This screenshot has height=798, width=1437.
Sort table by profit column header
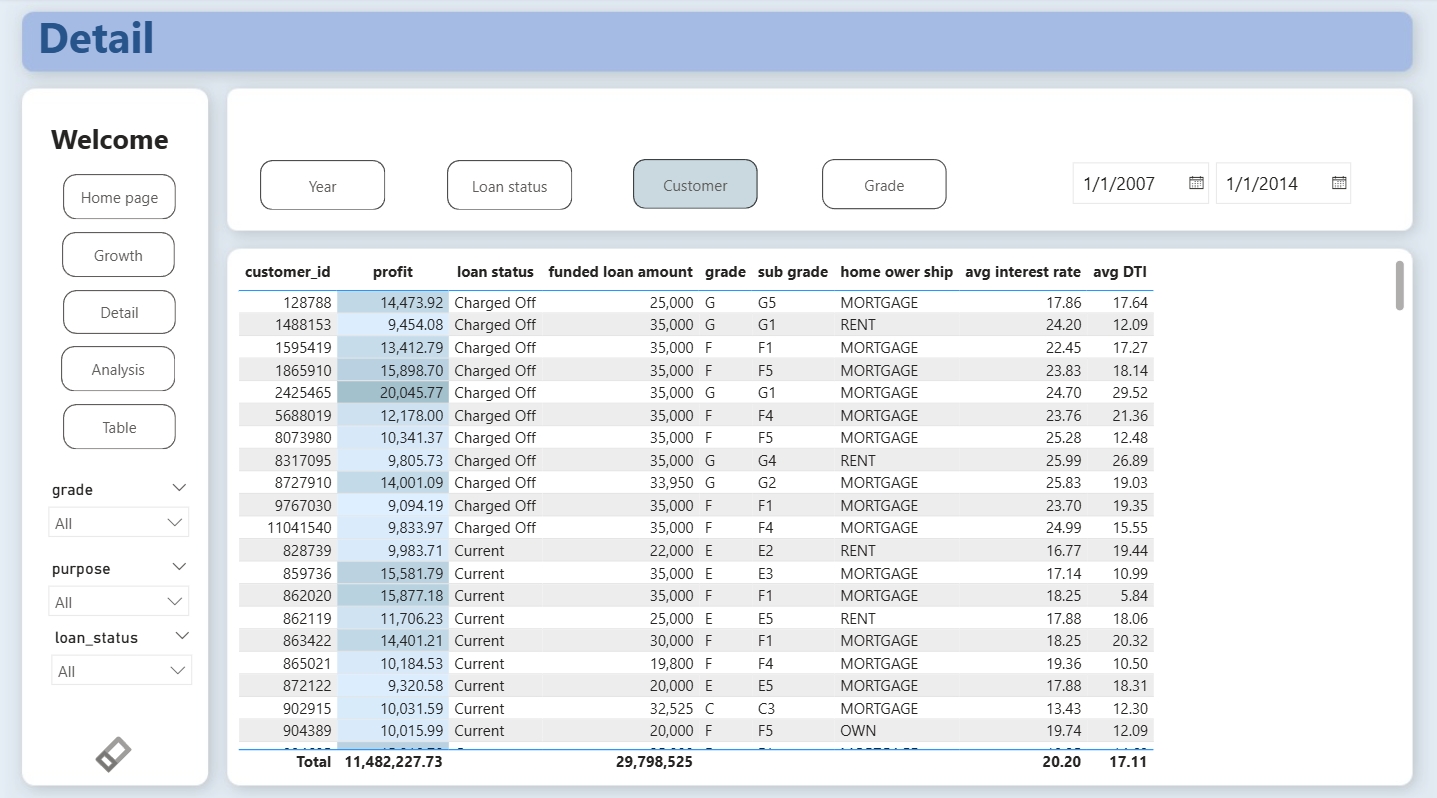(x=392, y=272)
